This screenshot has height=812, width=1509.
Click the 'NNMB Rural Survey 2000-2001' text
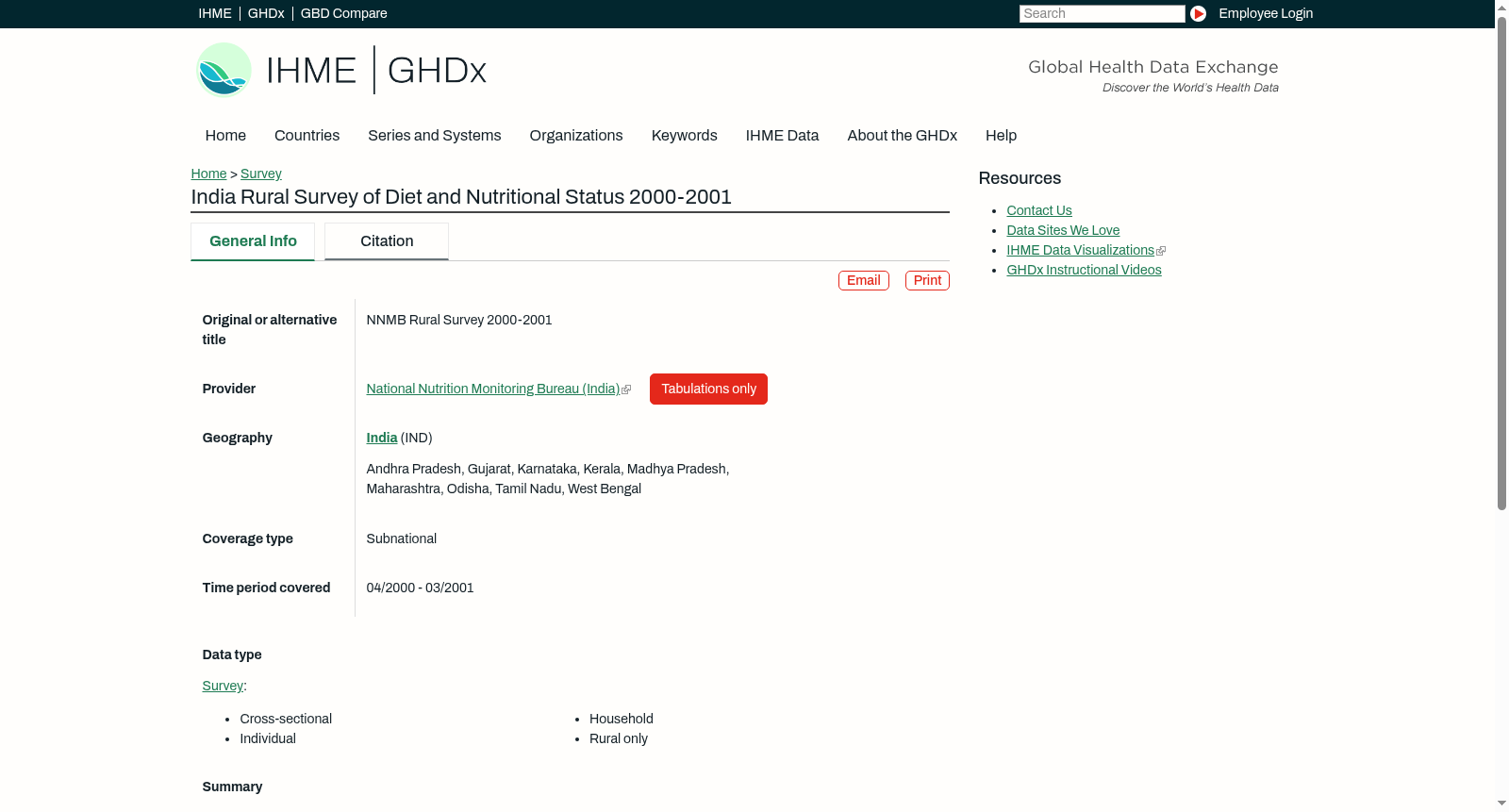pyautogui.click(x=459, y=320)
